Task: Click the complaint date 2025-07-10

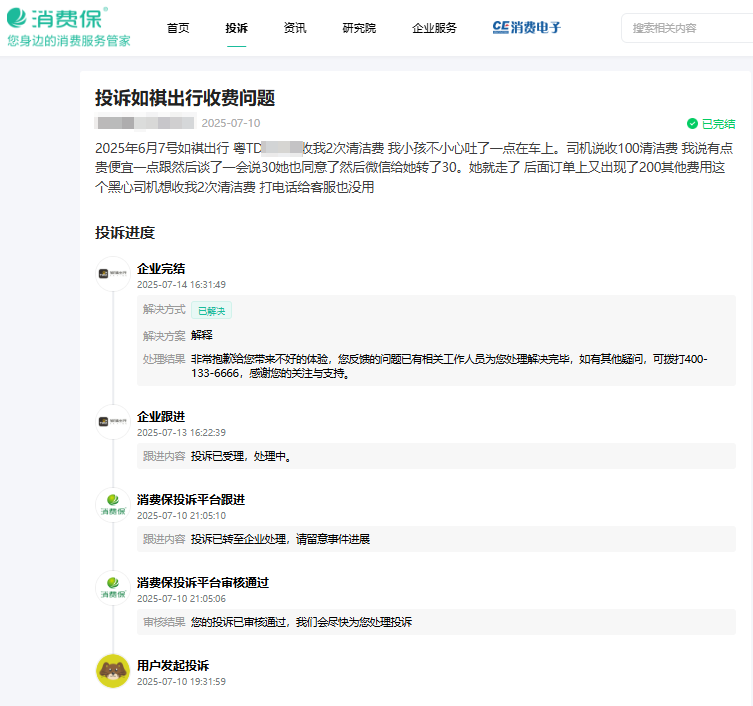Action: point(231,123)
